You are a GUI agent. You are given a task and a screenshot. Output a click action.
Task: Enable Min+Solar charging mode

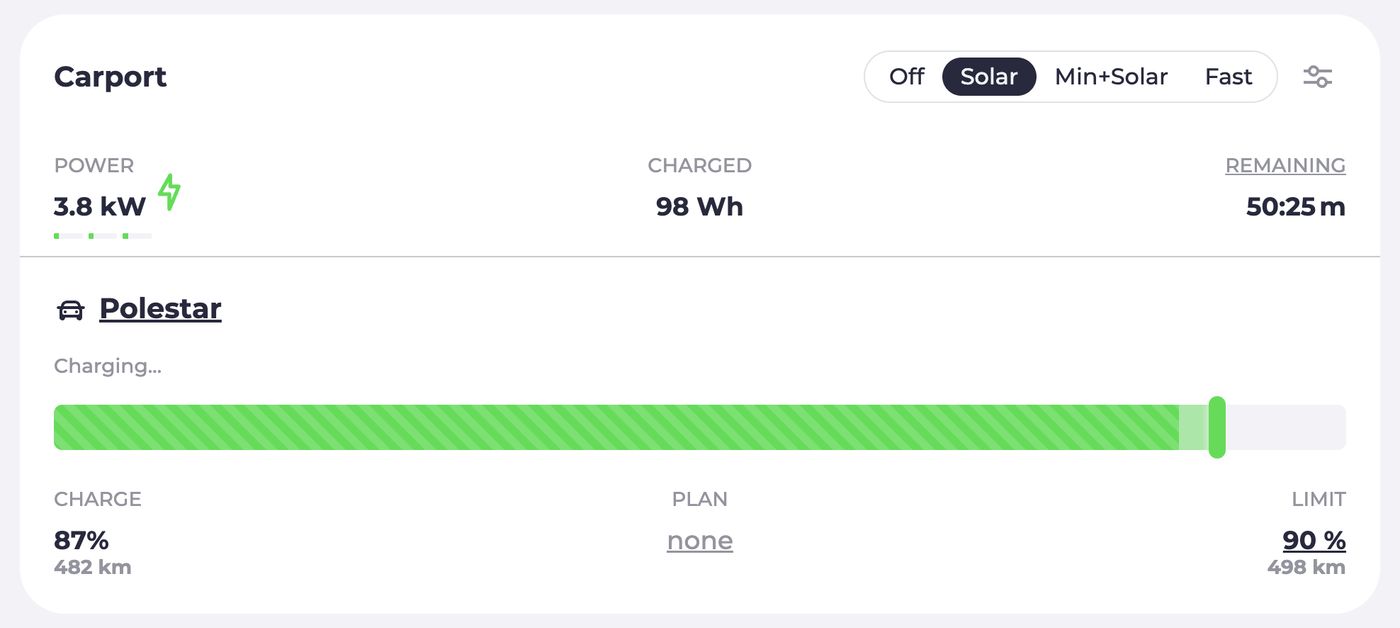[1111, 77]
